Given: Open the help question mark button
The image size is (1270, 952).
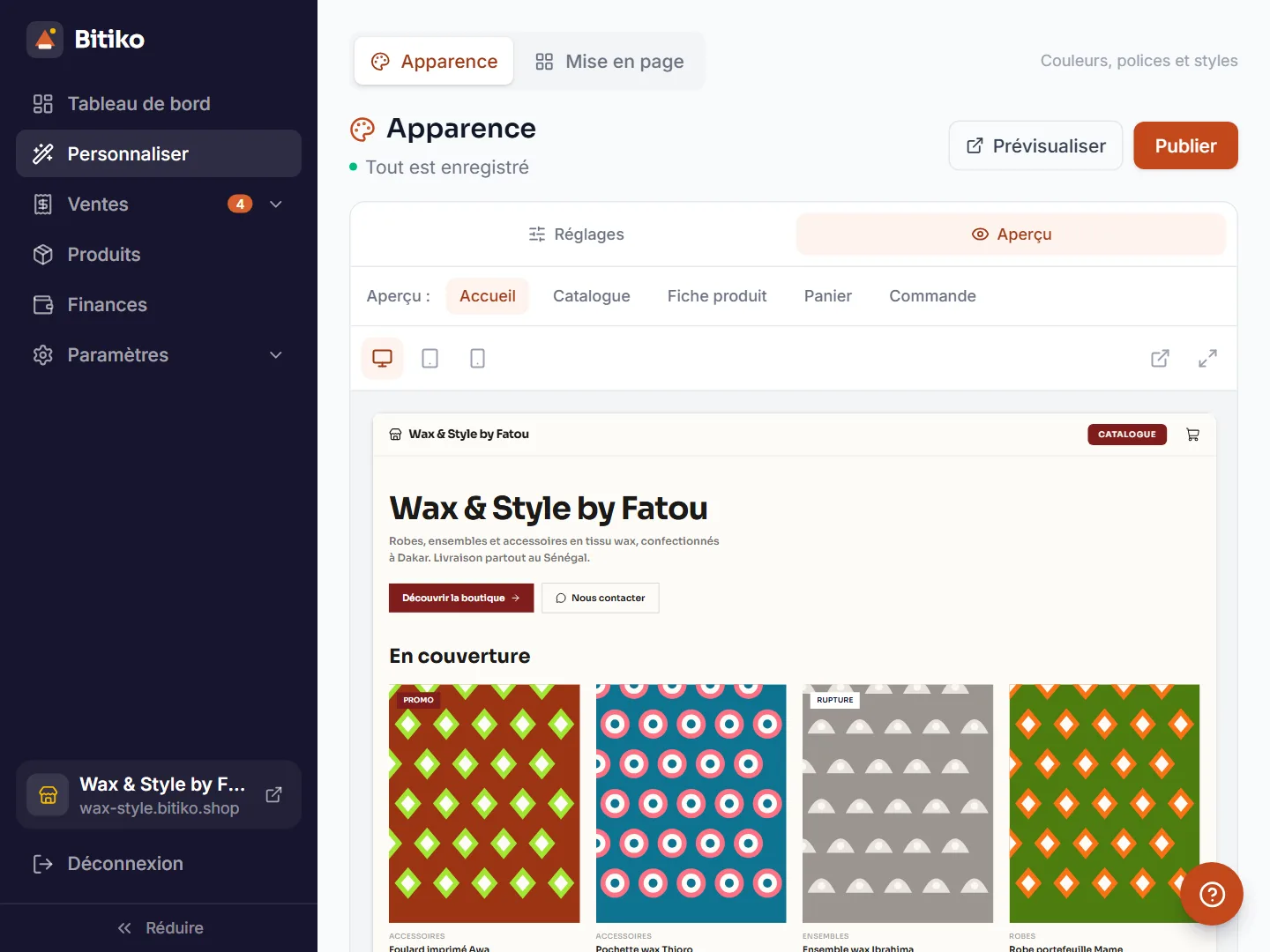Looking at the screenshot, I should 1212,894.
